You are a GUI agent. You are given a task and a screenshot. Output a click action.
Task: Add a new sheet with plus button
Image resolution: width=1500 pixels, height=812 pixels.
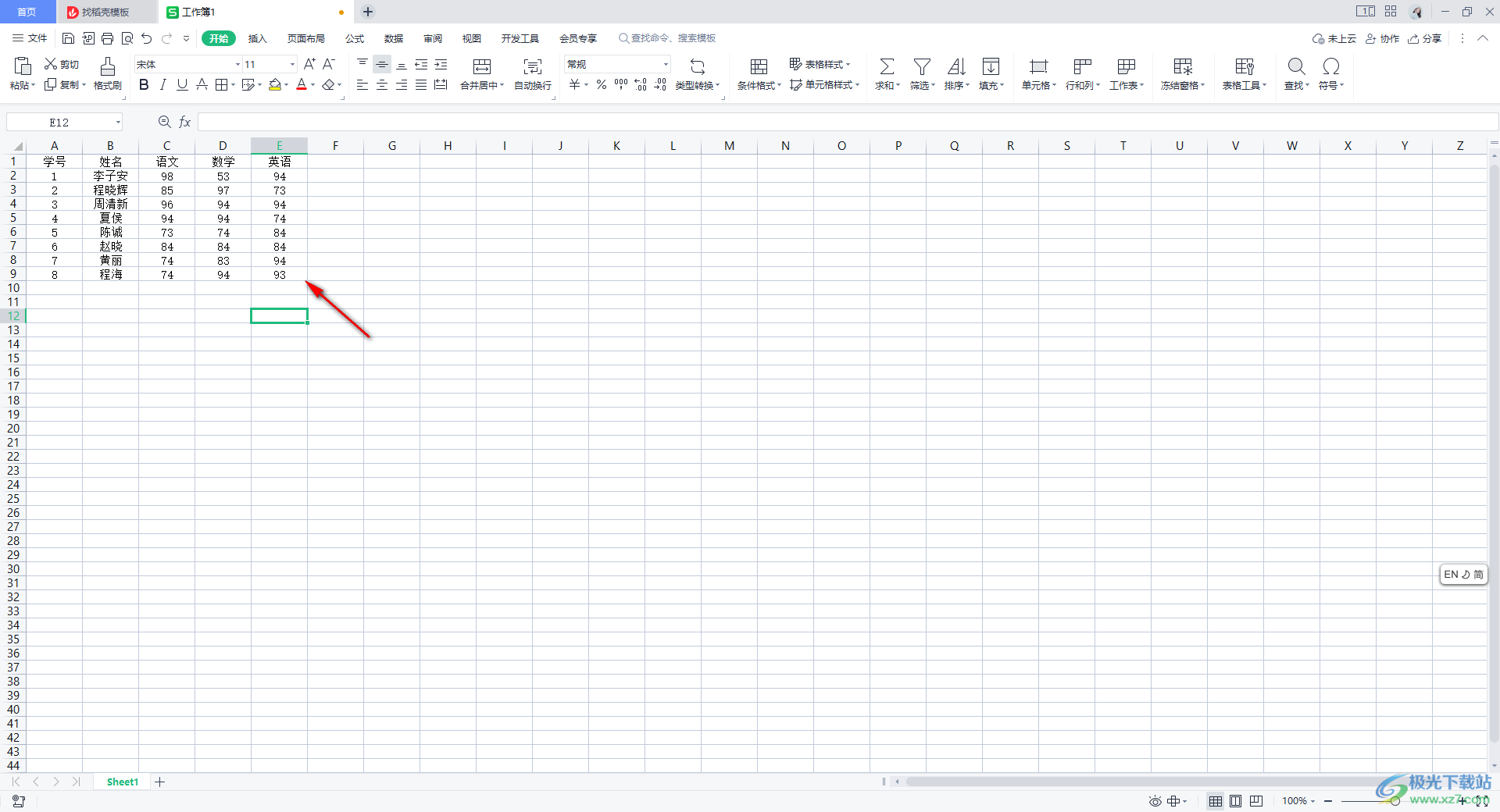tap(160, 782)
